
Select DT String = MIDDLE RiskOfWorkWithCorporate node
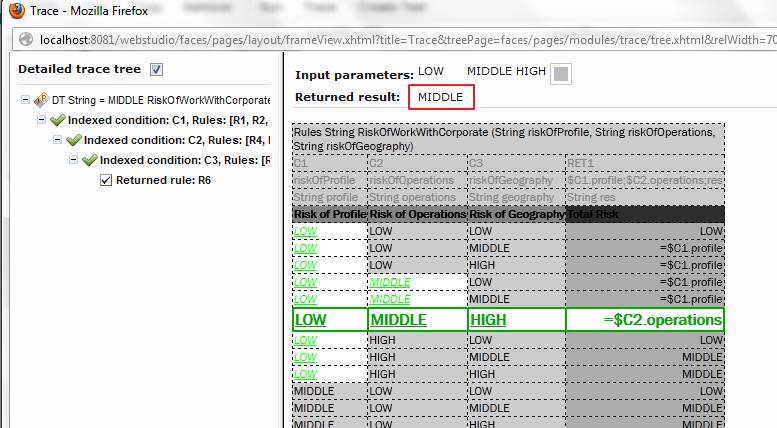tap(161, 100)
